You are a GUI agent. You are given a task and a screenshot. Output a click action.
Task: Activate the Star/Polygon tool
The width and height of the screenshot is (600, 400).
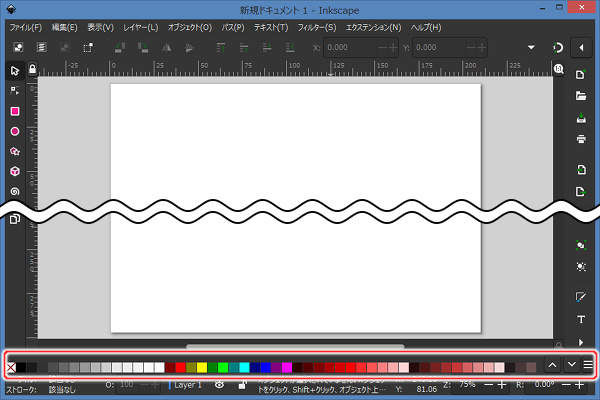15,151
